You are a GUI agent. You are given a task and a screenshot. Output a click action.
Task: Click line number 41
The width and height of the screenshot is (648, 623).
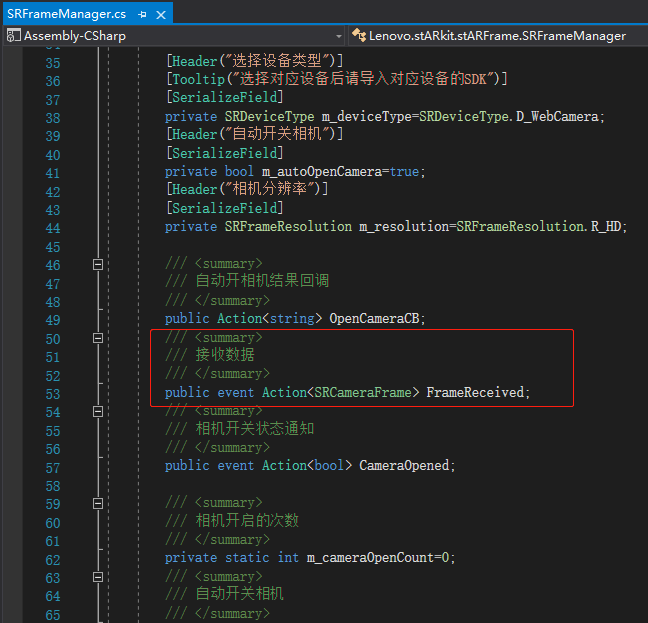[53, 173]
